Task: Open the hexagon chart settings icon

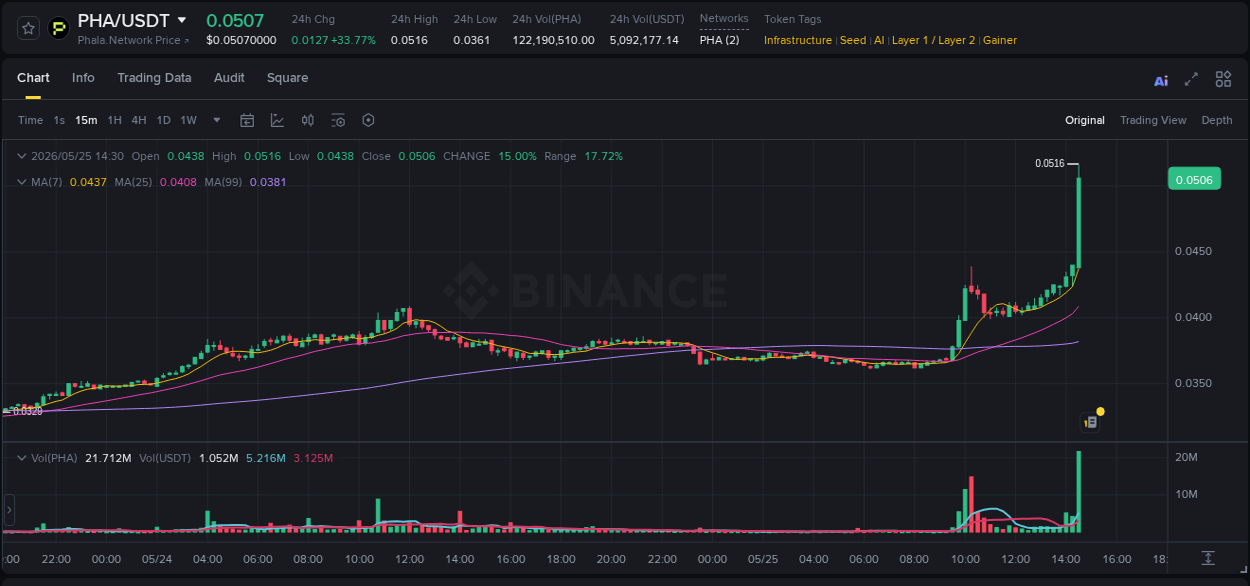Action: pyautogui.click(x=368, y=120)
